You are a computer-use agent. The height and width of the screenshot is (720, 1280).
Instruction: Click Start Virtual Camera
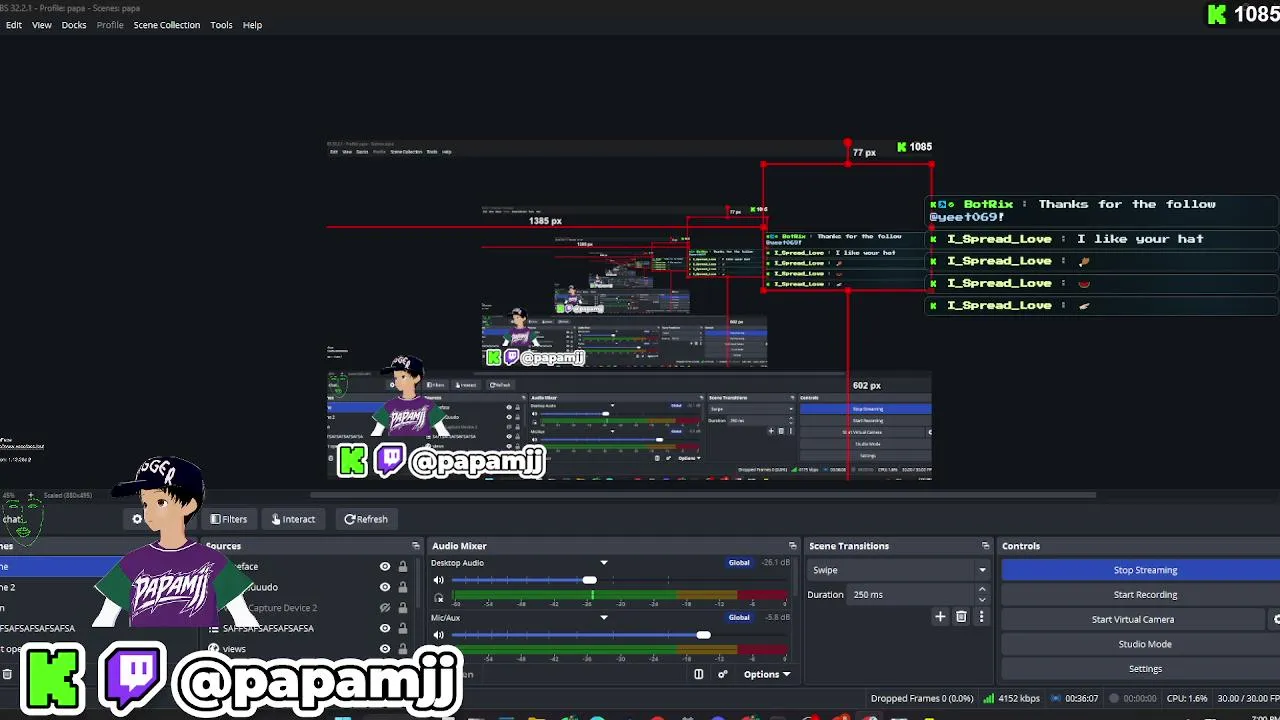tap(1133, 619)
